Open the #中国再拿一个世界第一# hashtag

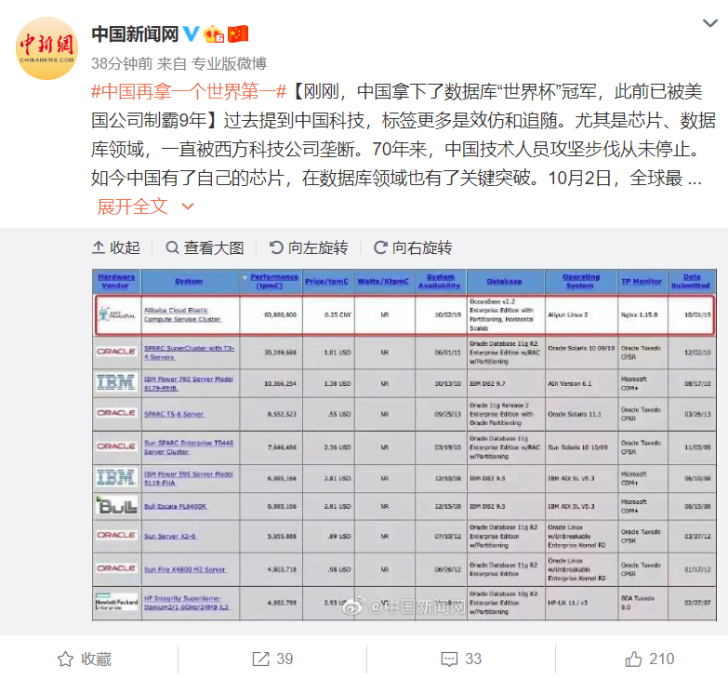pos(188,92)
